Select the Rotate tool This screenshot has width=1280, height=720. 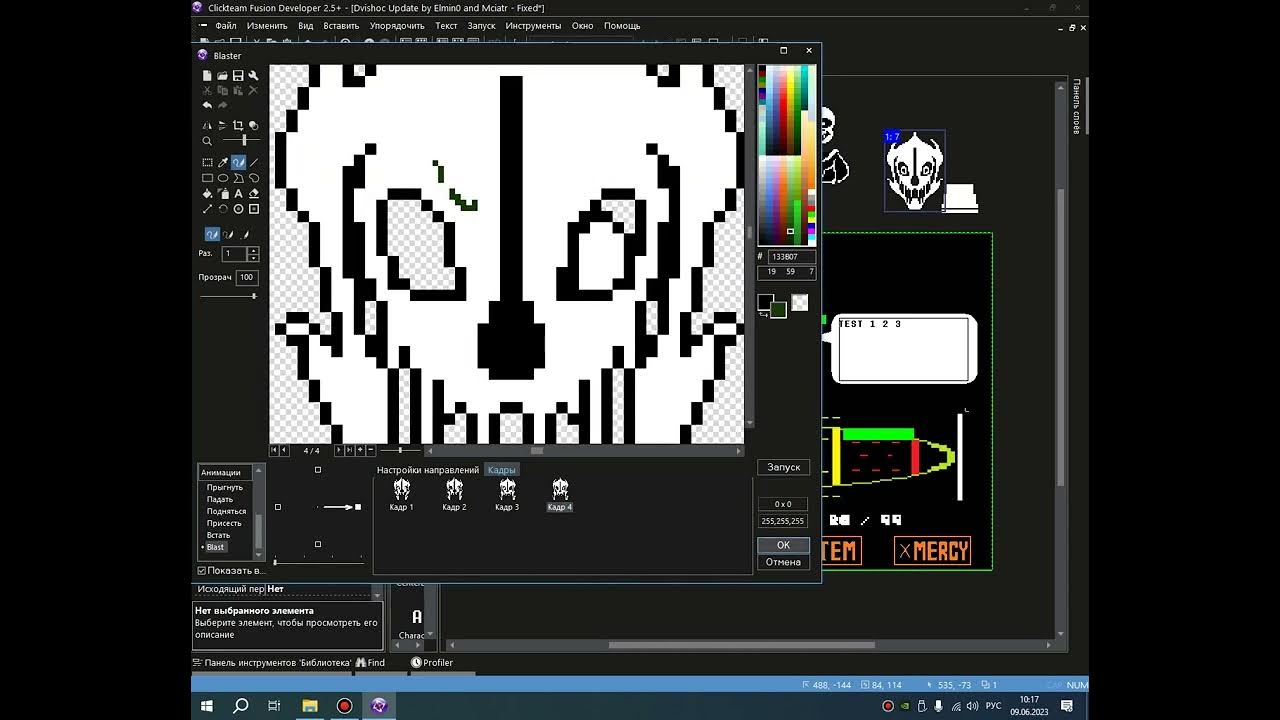click(222, 209)
